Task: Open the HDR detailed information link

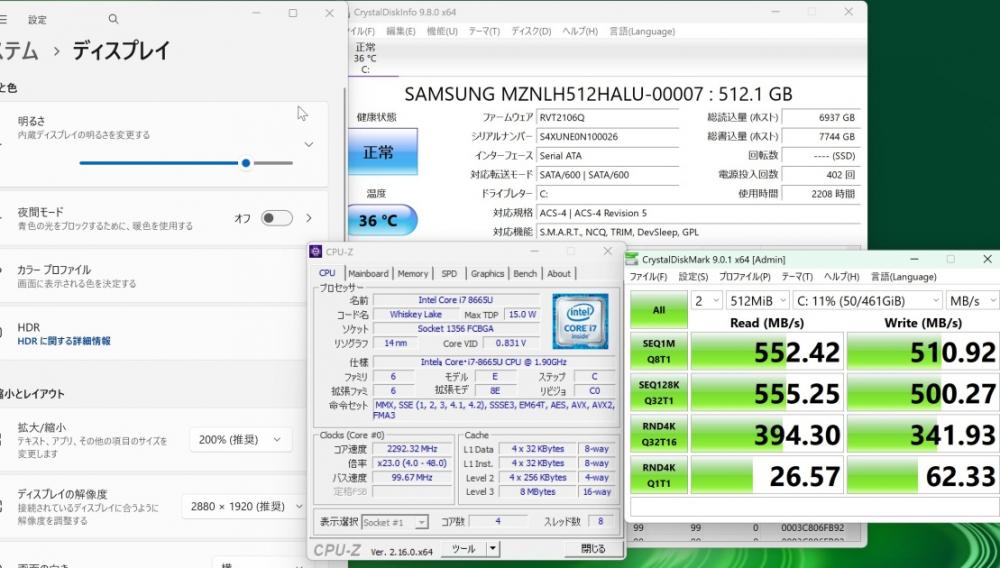Action: tap(64, 341)
